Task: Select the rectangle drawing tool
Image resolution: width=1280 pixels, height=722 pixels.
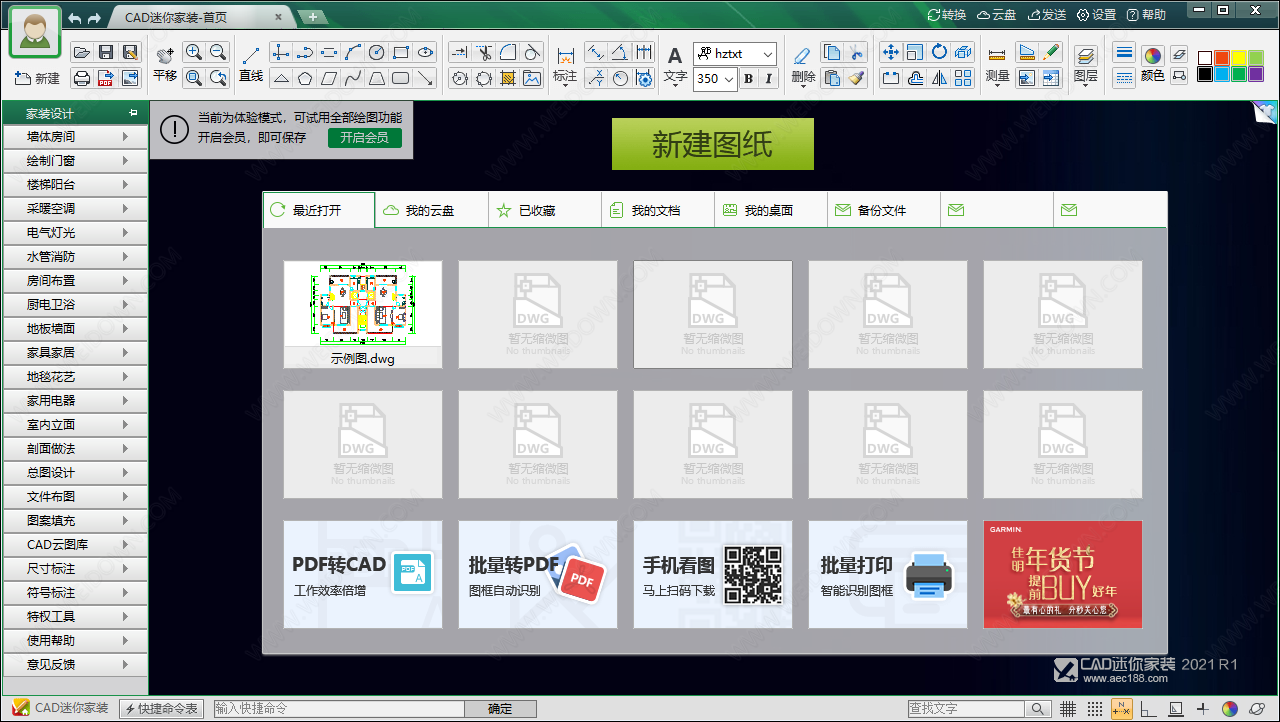Action: point(401,52)
